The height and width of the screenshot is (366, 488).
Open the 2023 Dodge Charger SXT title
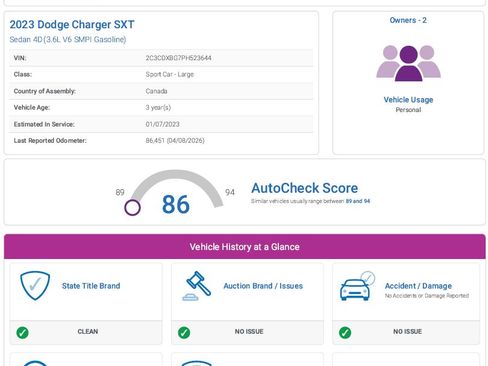coord(72,24)
